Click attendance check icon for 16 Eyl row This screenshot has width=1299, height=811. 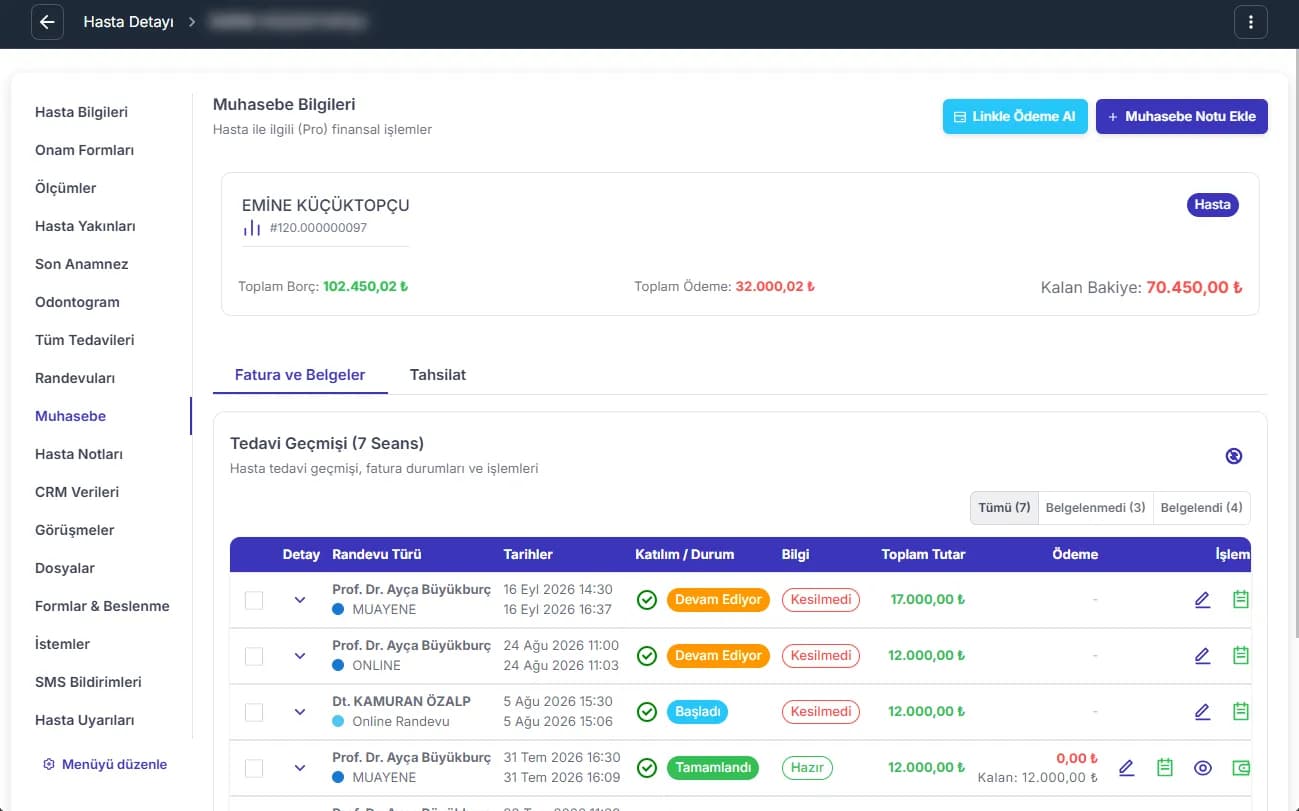click(647, 600)
